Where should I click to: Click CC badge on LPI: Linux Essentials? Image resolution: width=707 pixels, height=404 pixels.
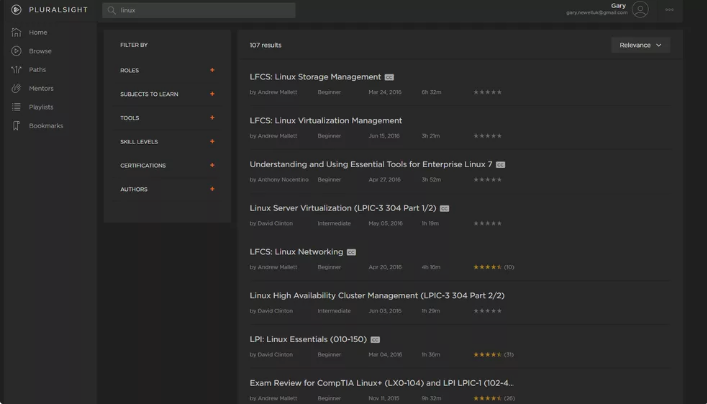[375, 340]
